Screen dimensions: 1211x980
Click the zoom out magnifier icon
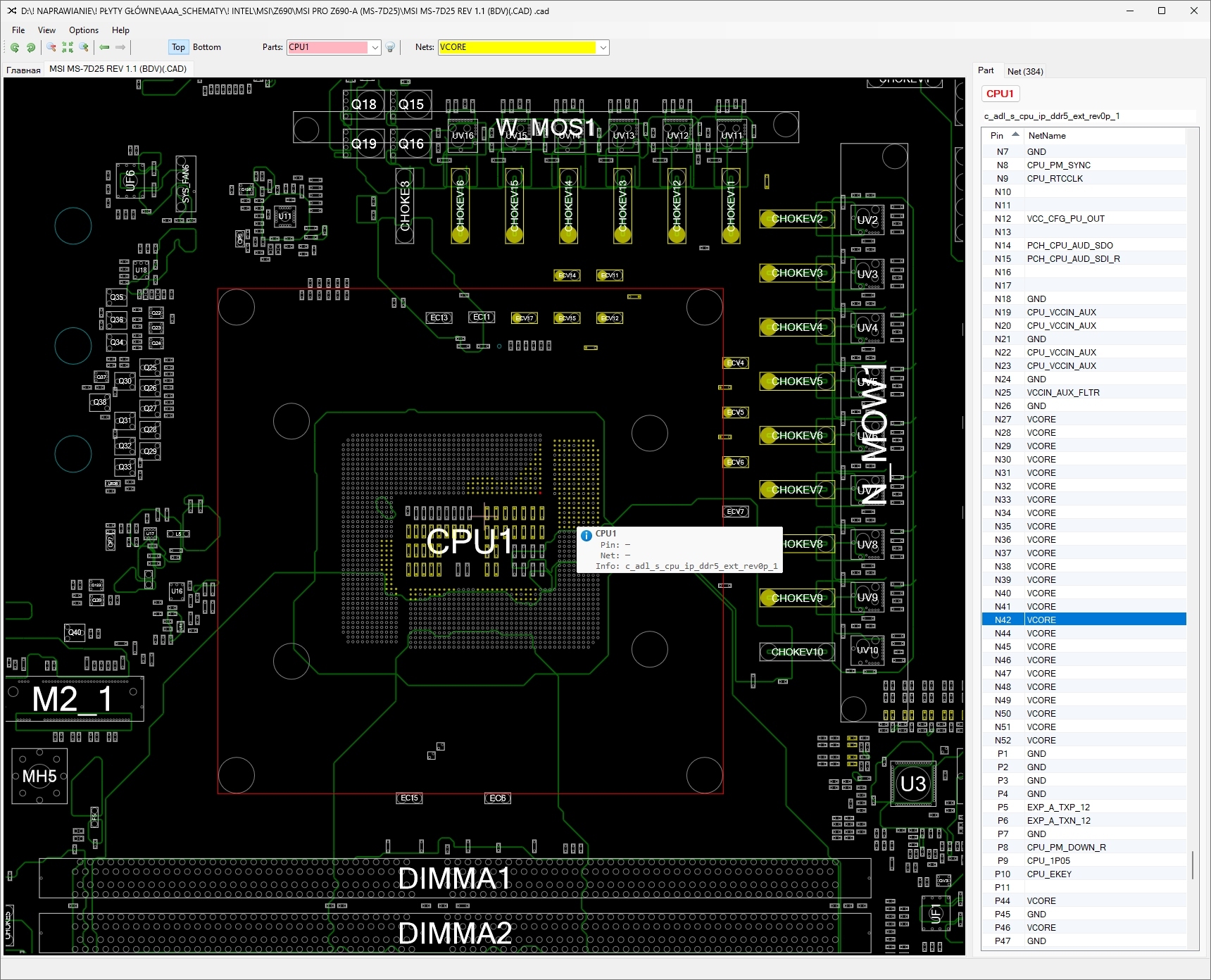(51, 47)
